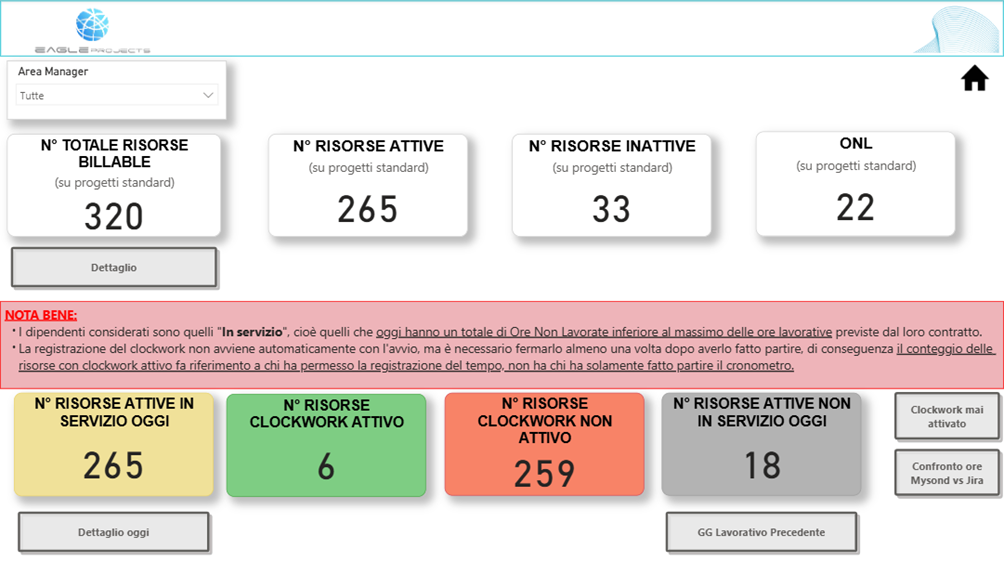Open the Dettaglio button under billable resources
This screenshot has width=1004, height=562.
coord(114,268)
